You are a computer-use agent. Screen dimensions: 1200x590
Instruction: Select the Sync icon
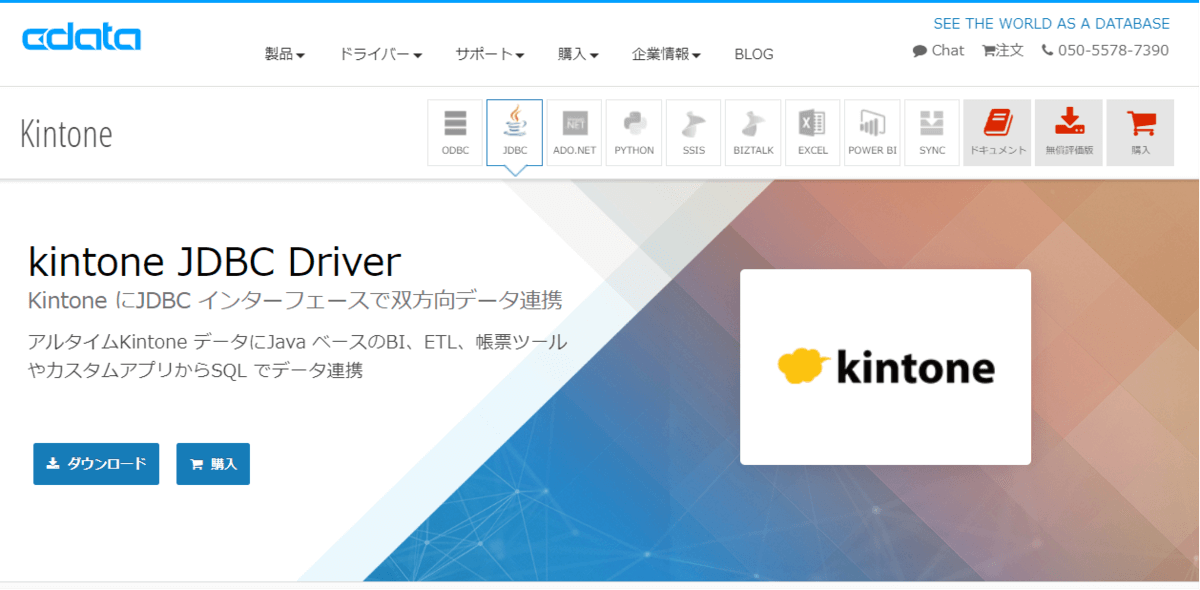pos(932,132)
